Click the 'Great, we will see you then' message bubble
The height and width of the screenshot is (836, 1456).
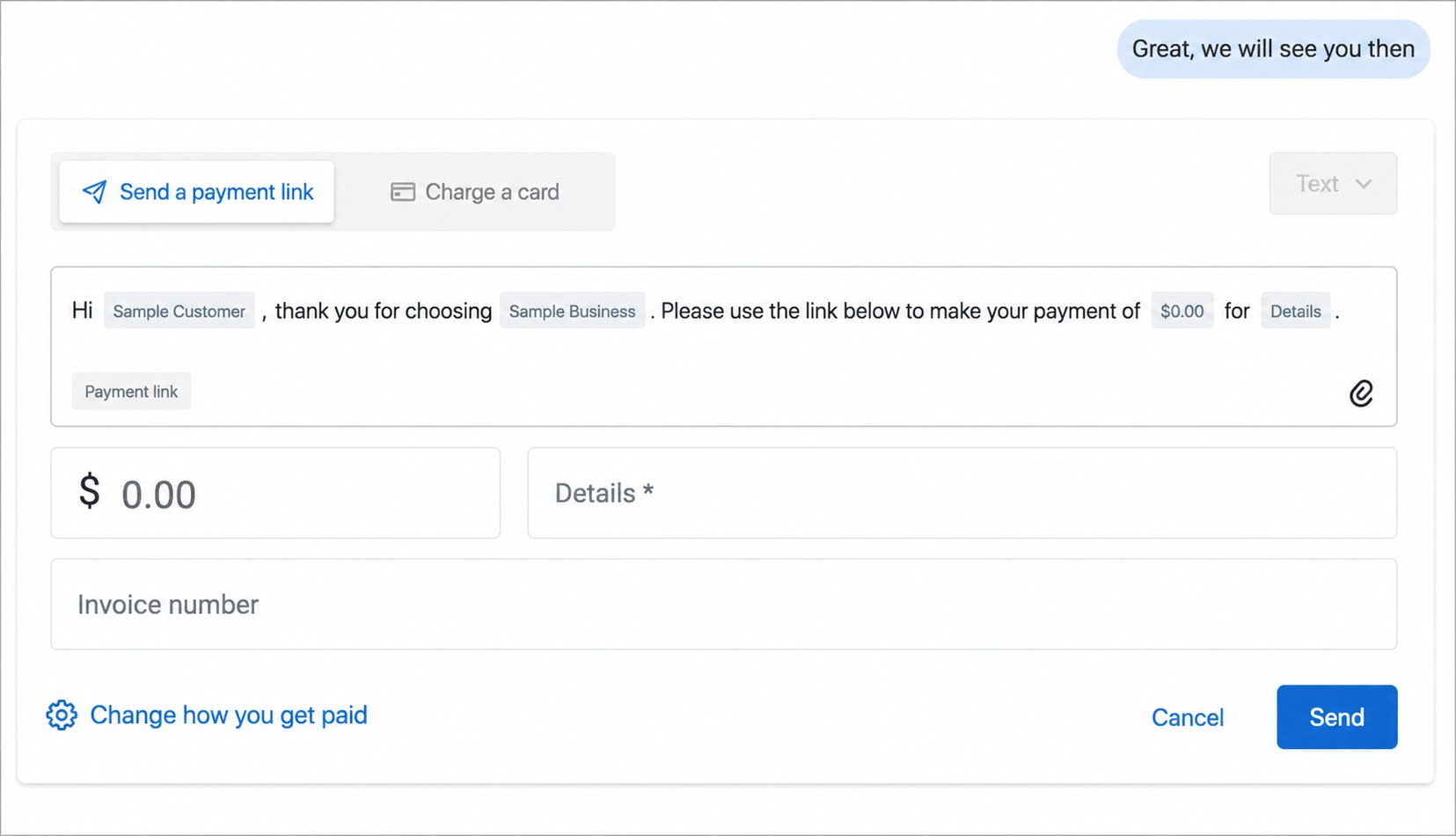tap(1273, 49)
